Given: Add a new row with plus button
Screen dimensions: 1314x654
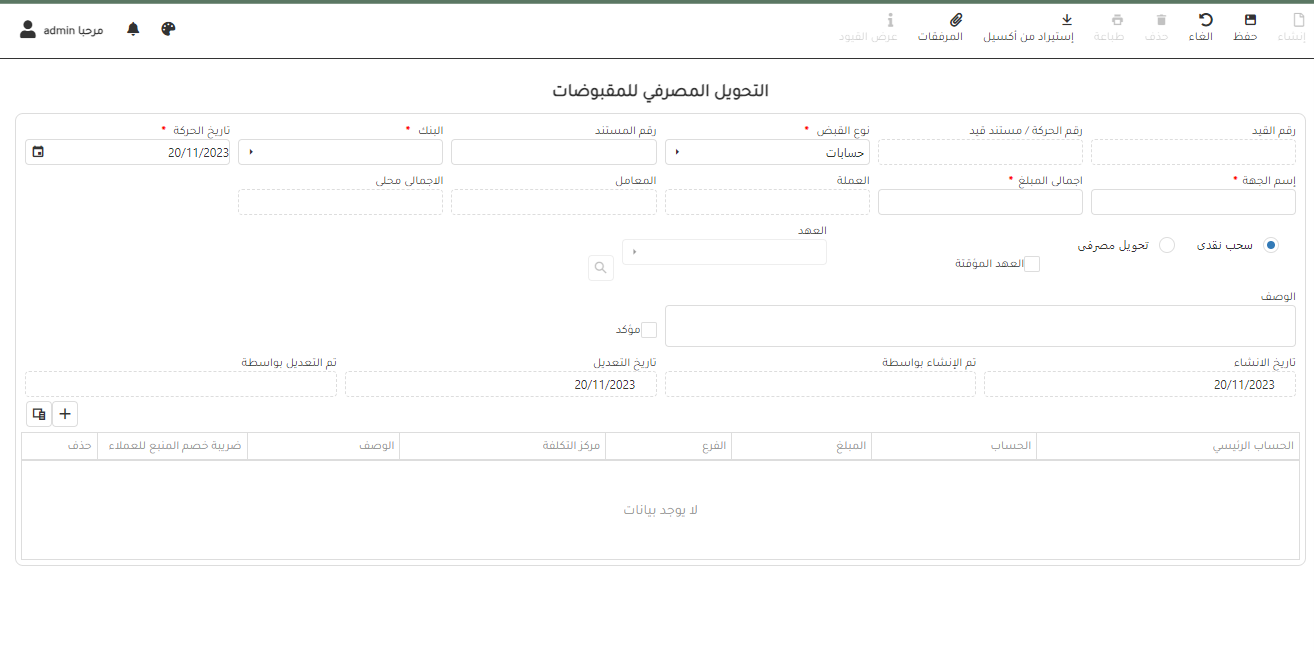Looking at the screenshot, I should (65, 414).
